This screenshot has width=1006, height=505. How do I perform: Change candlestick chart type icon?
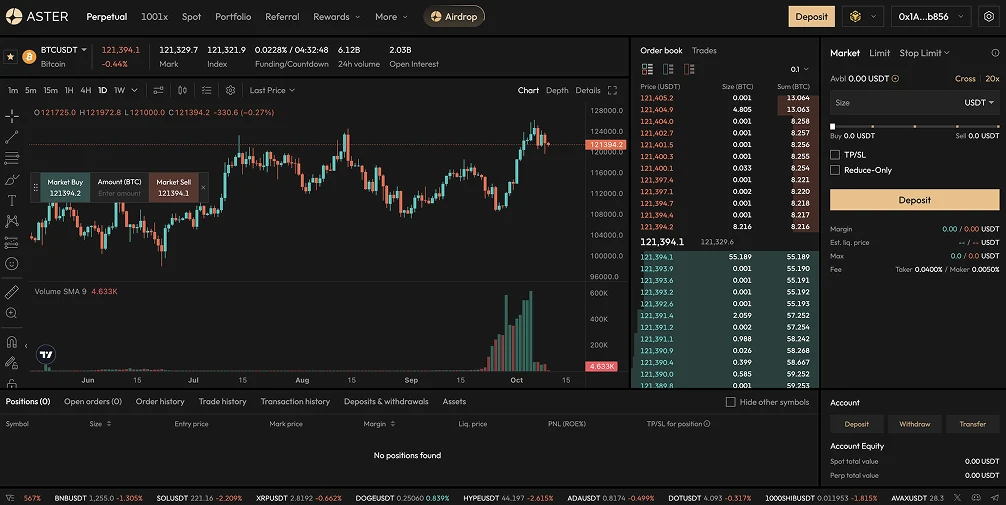(x=182, y=90)
